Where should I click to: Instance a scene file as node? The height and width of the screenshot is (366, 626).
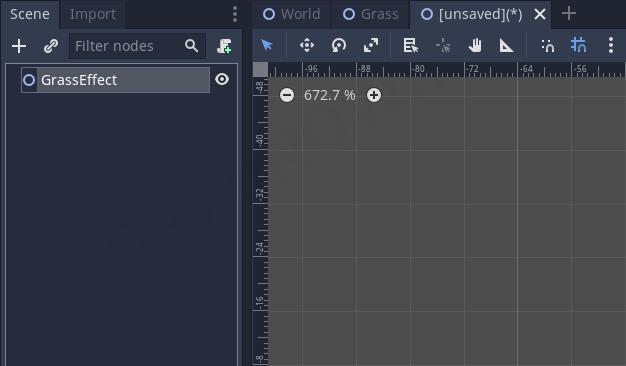click(51, 46)
